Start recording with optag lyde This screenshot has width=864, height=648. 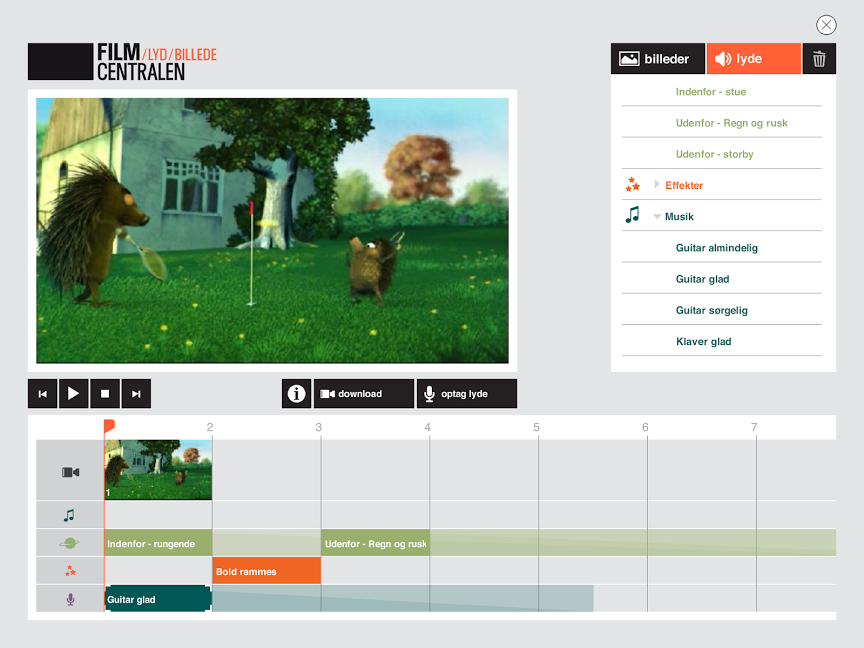coord(467,393)
